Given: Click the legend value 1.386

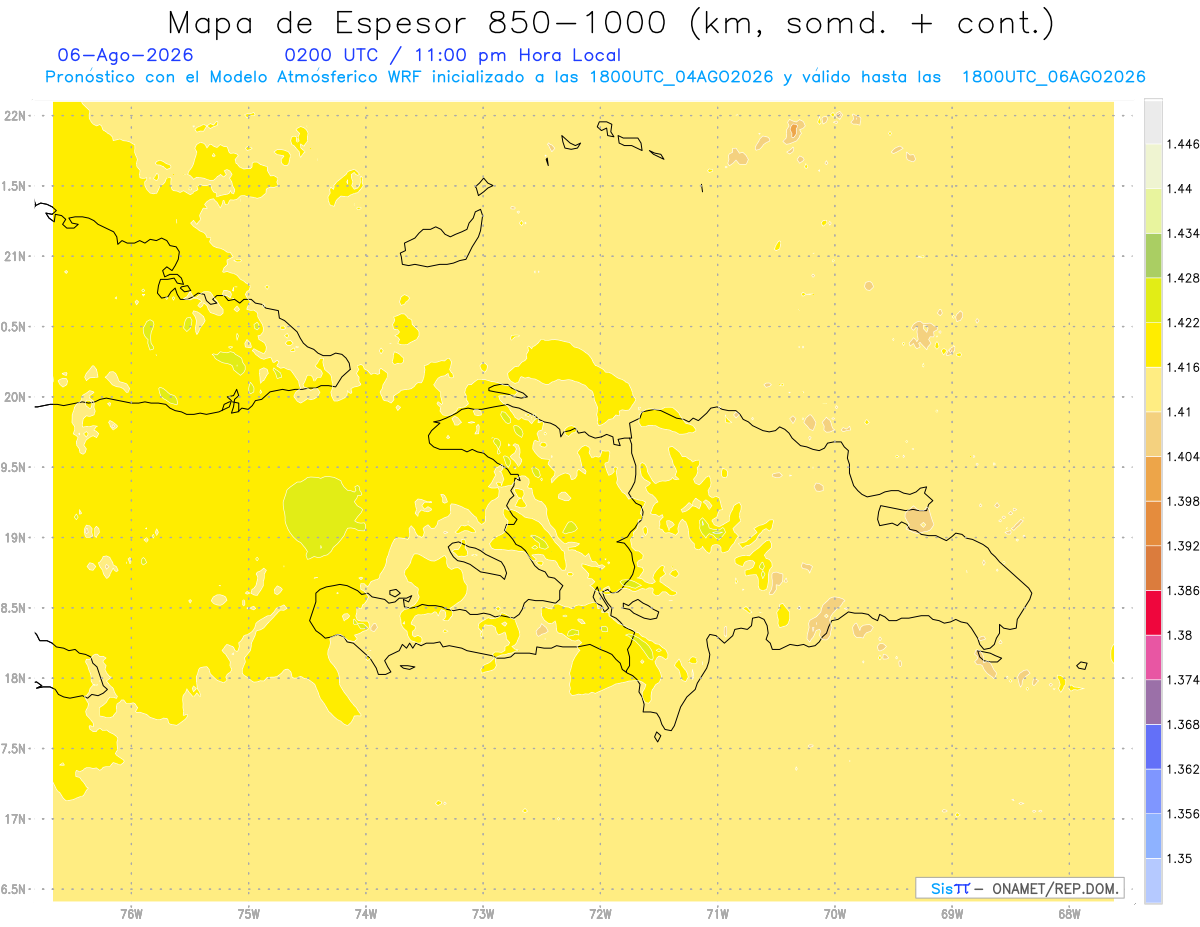Looking at the screenshot, I should click(x=1183, y=591).
